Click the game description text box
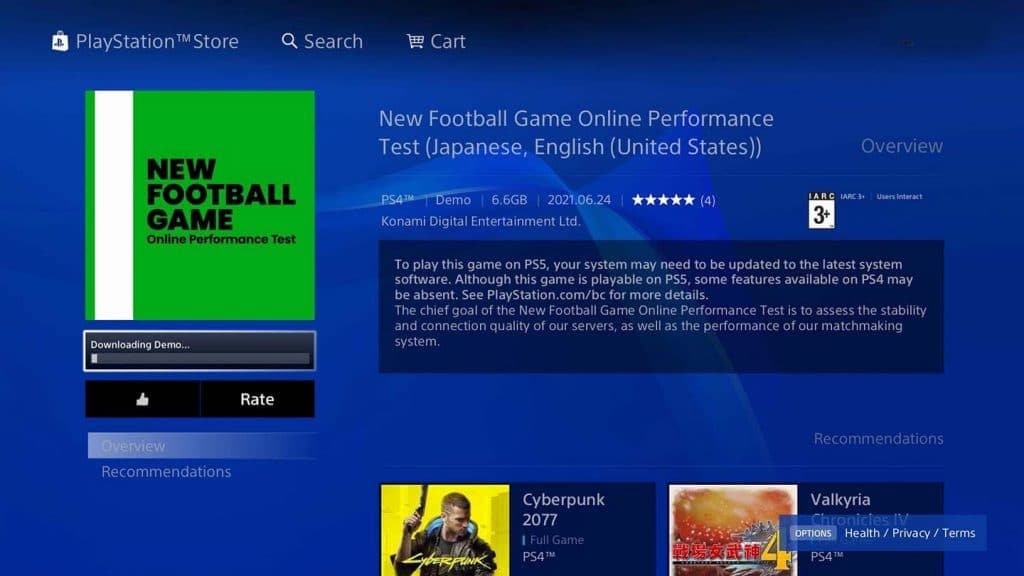Image resolution: width=1024 pixels, height=576 pixels. [x=661, y=306]
